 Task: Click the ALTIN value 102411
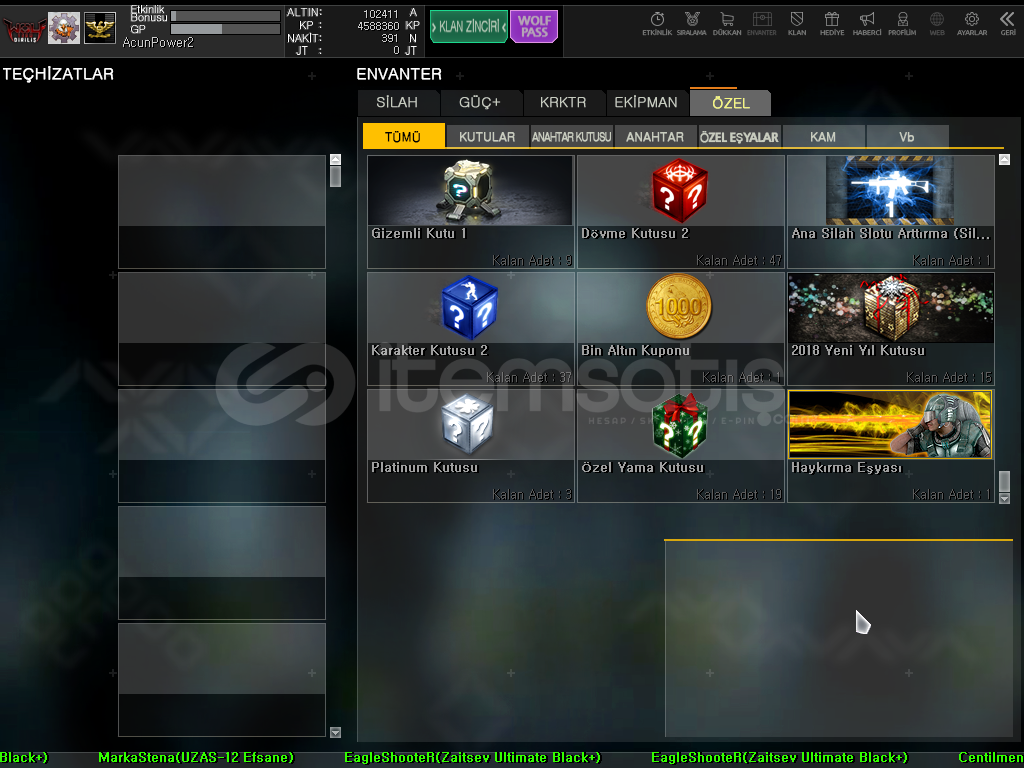tap(381, 13)
